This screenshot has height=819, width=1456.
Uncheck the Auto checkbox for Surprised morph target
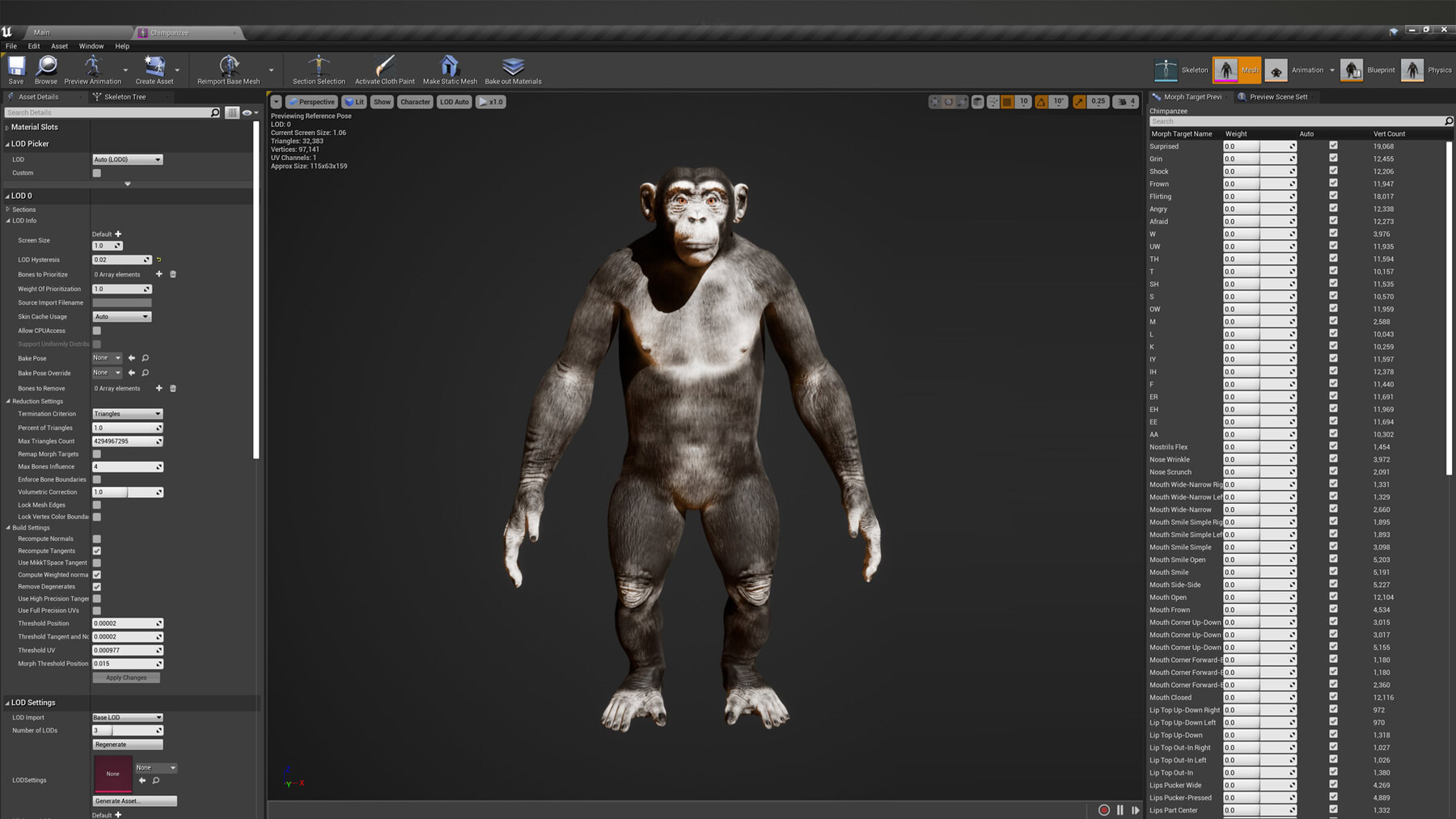[x=1334, y=146]
